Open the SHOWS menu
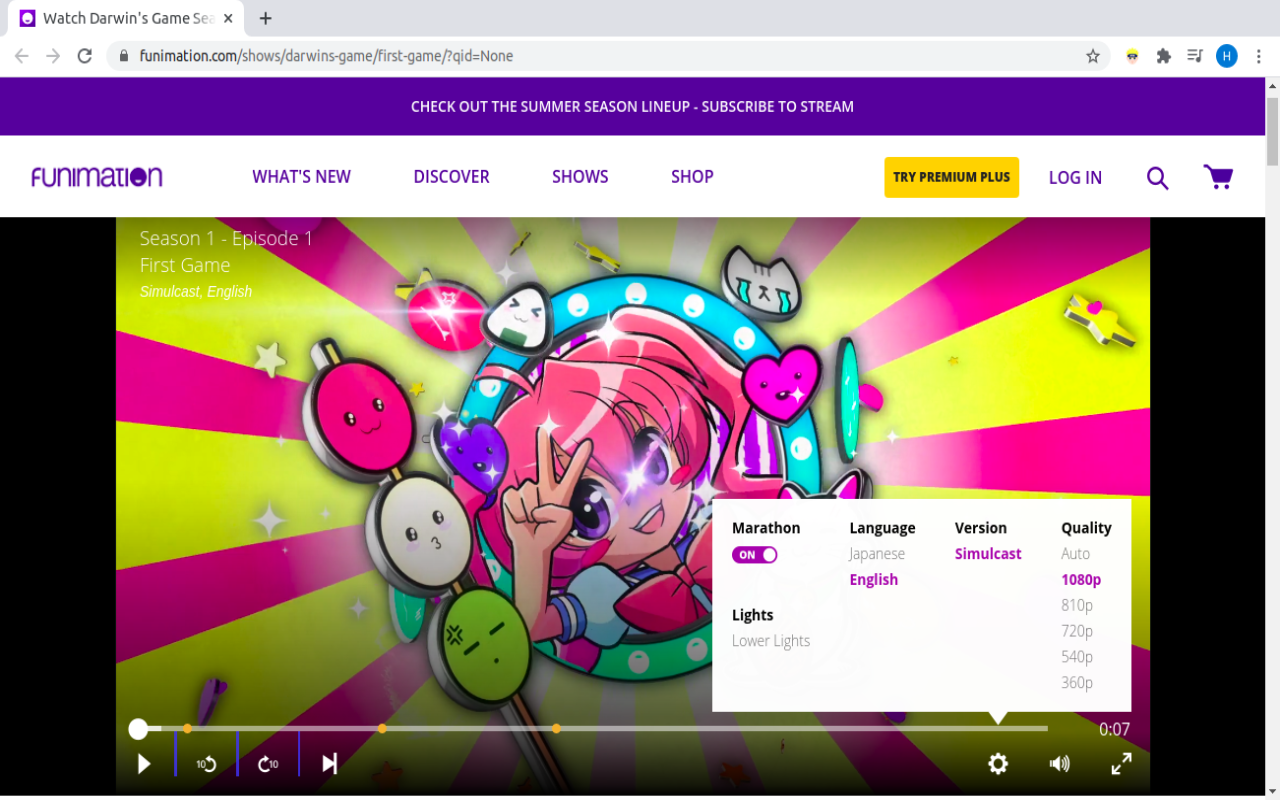1280x800 pixels. pos(580,176)
